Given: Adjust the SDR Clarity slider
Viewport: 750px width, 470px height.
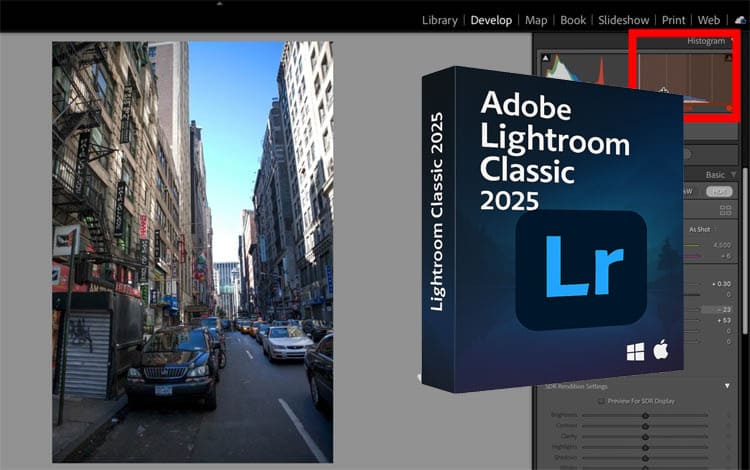Looking at the screenshot, I should tap(645, 437).
